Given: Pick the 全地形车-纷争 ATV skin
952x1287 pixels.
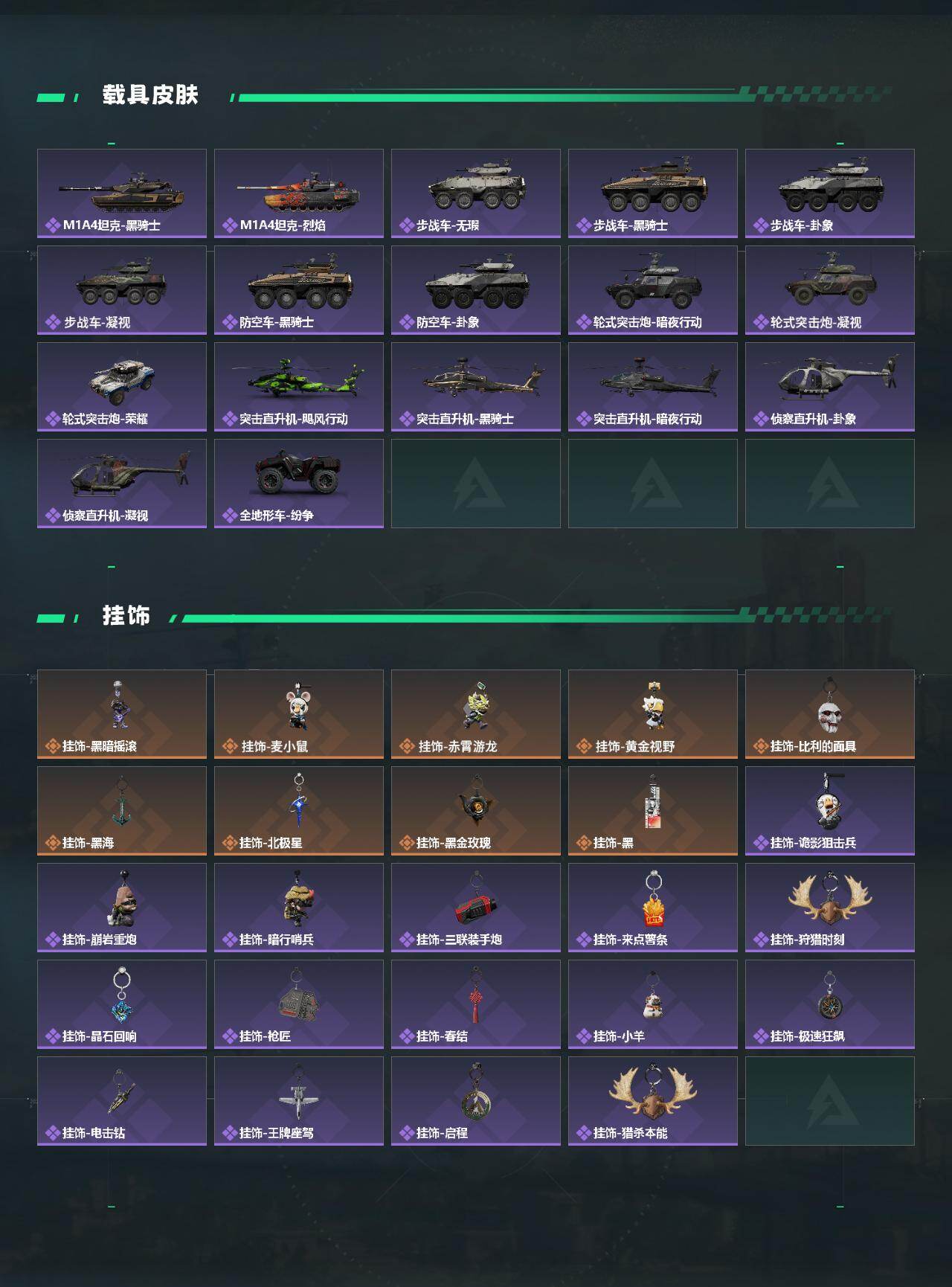Looking at the screenshot, I should pyautogui.click(x=299, y=484).
